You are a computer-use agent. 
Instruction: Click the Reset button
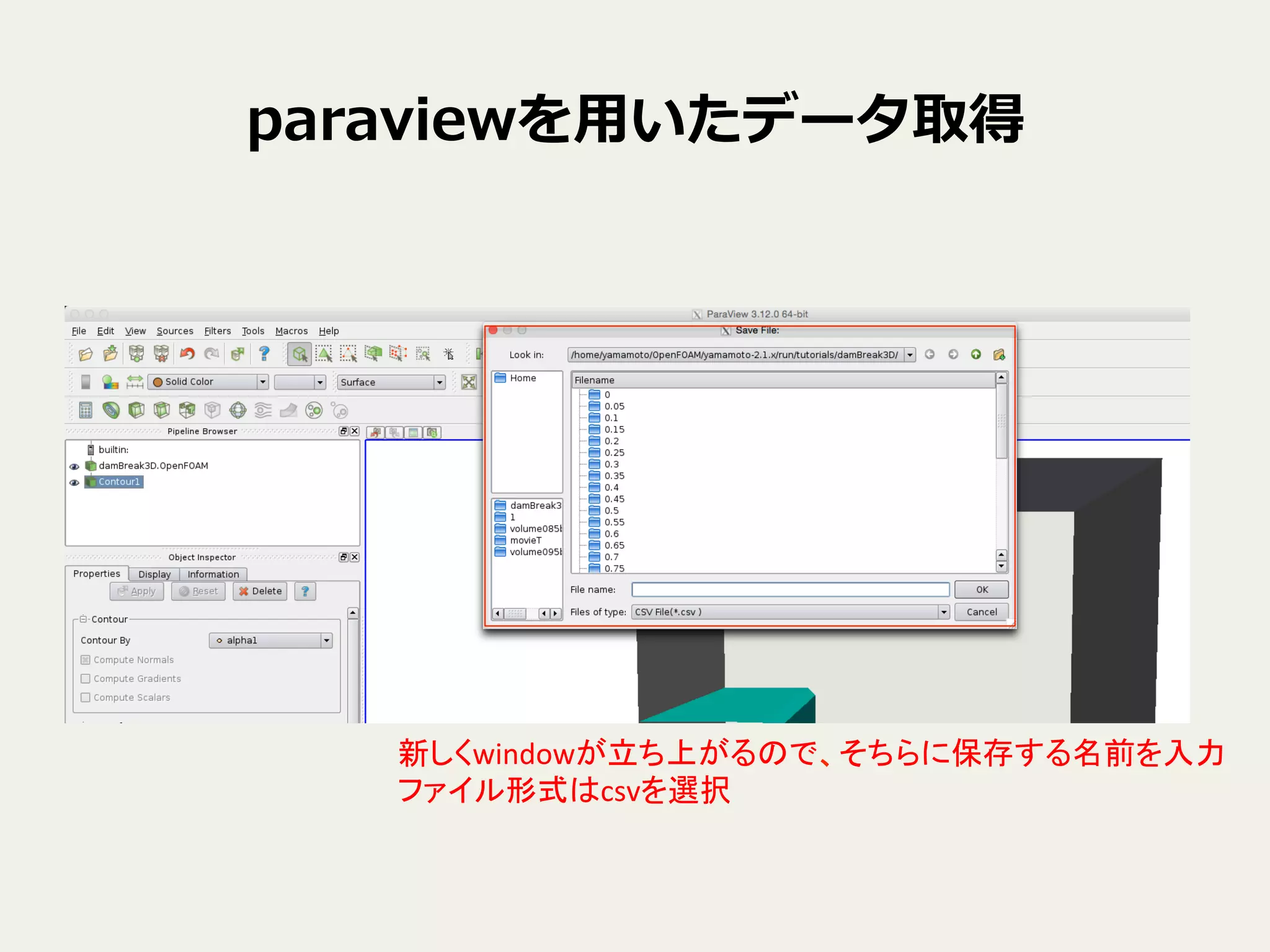pyautogui.click(x=198, y=591)
